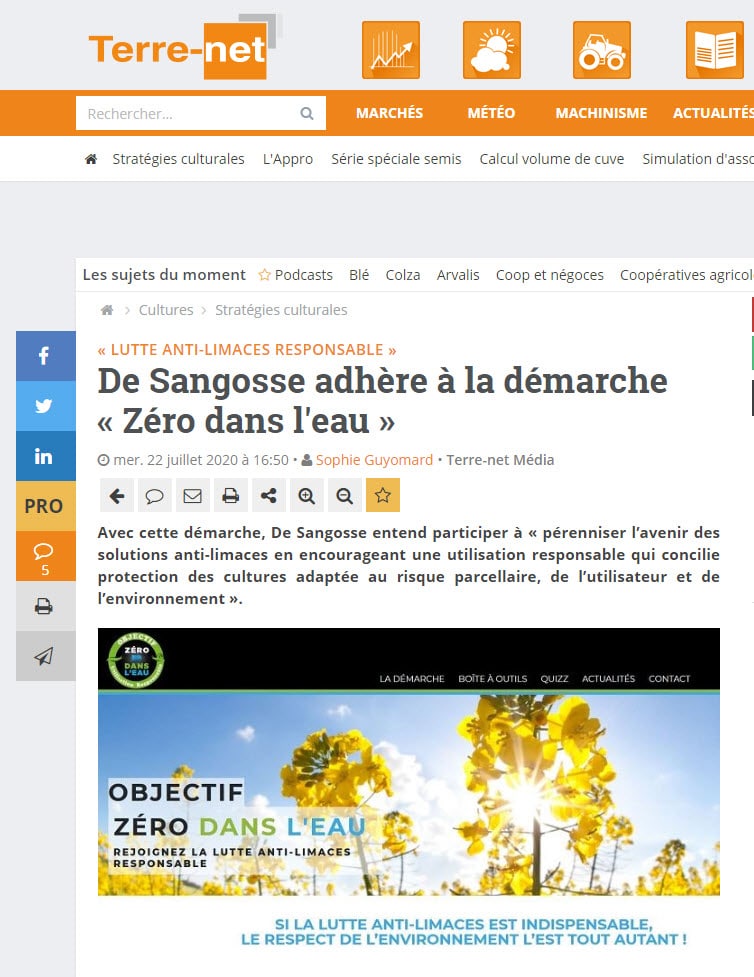Open author Sophie Guyomard's page

point(374,460)
